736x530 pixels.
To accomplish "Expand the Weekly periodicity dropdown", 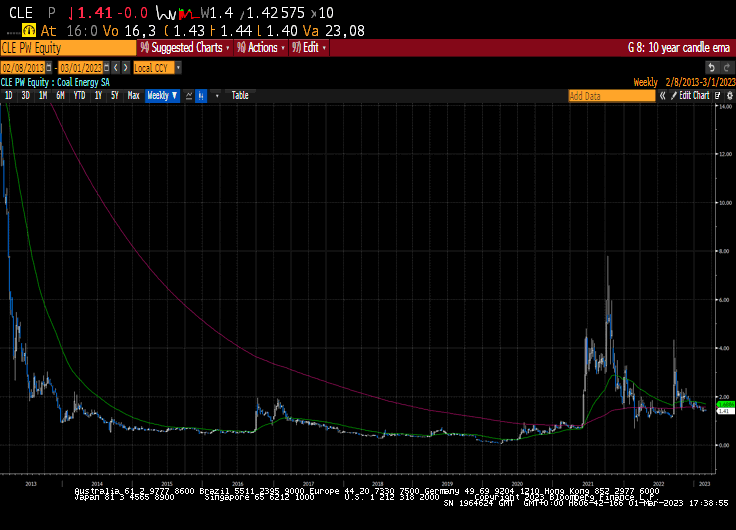I will 162,96.
